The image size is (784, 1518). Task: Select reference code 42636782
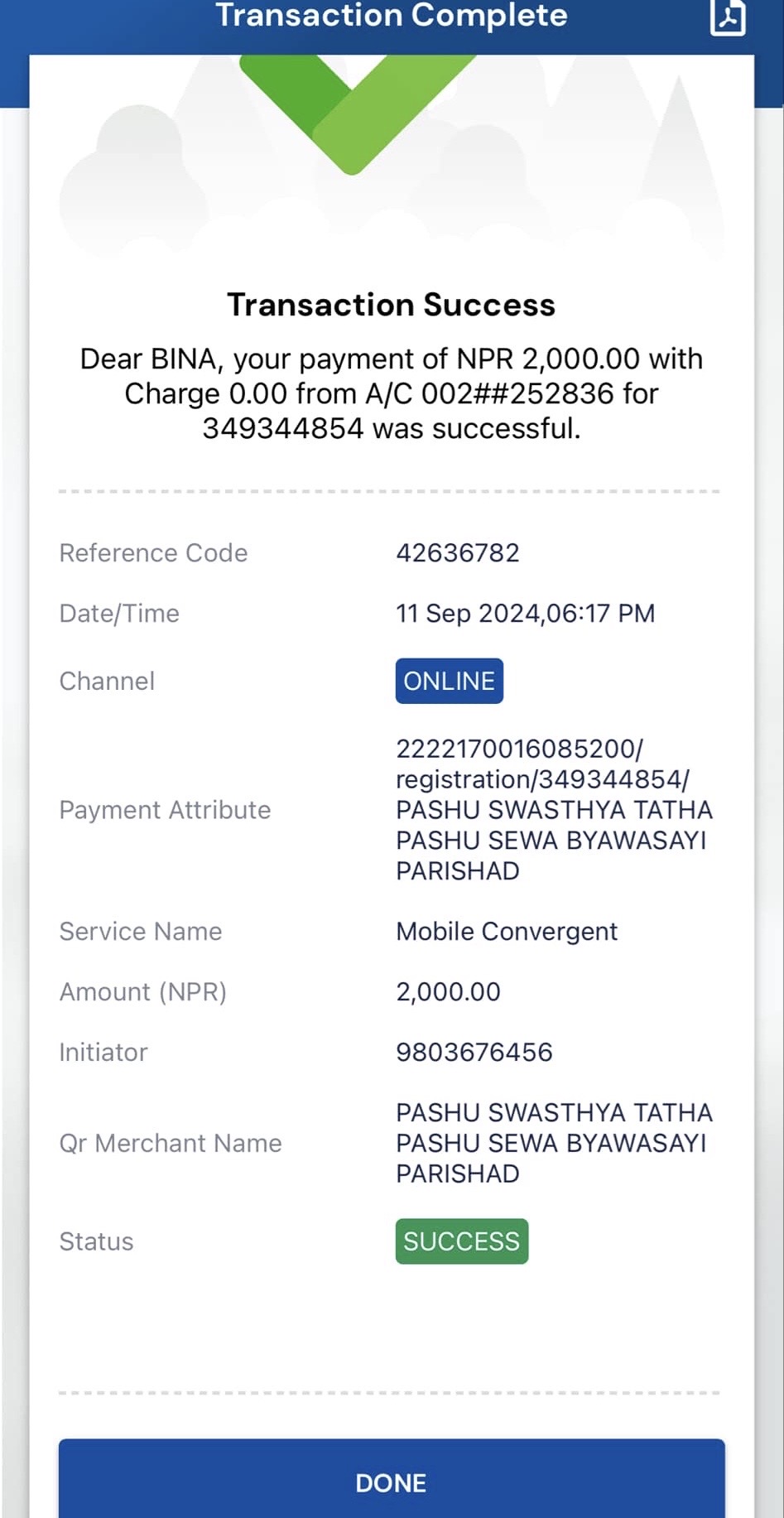458,552
